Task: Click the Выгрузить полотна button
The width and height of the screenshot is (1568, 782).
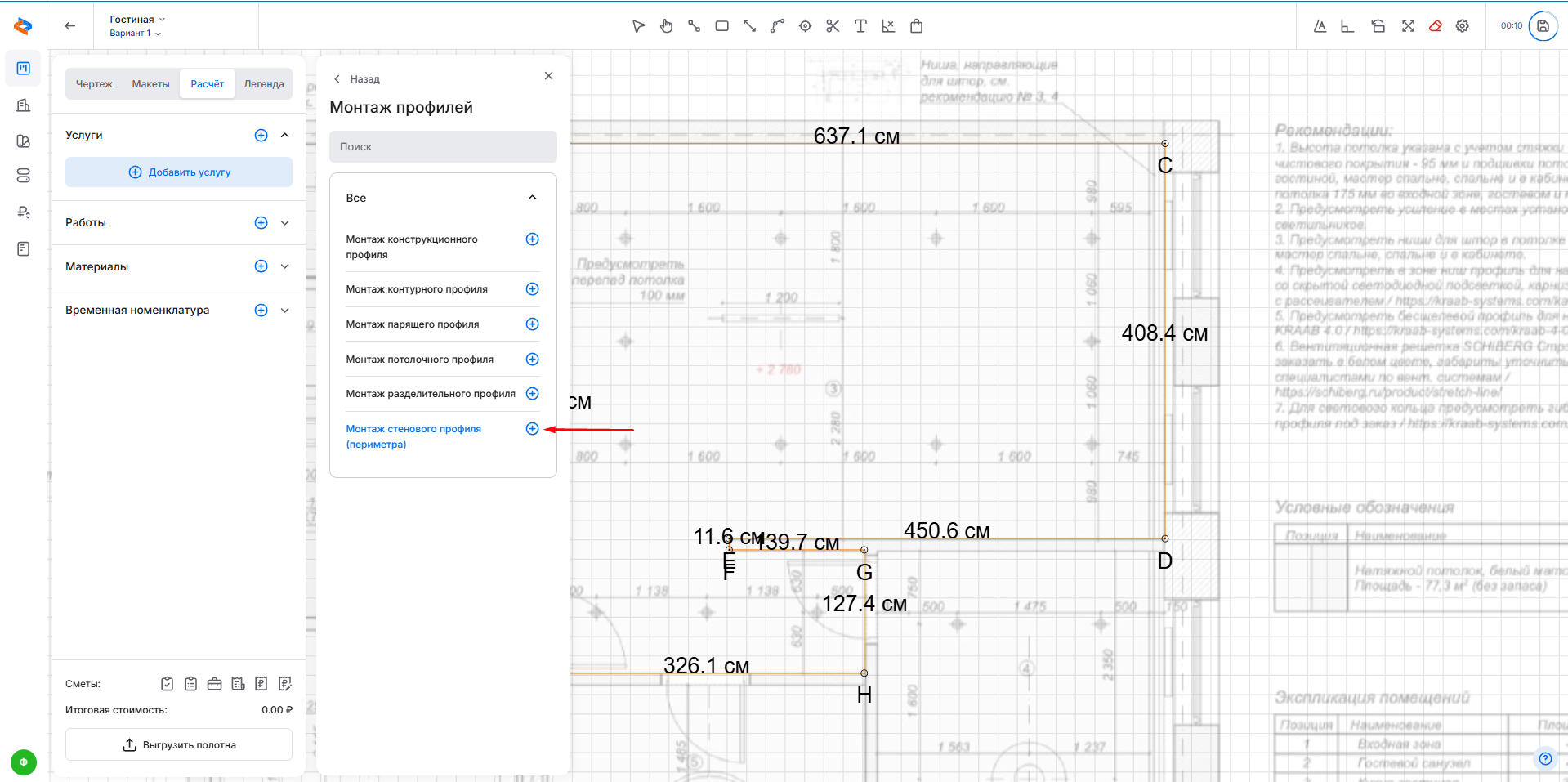Action: coord(179,745)
